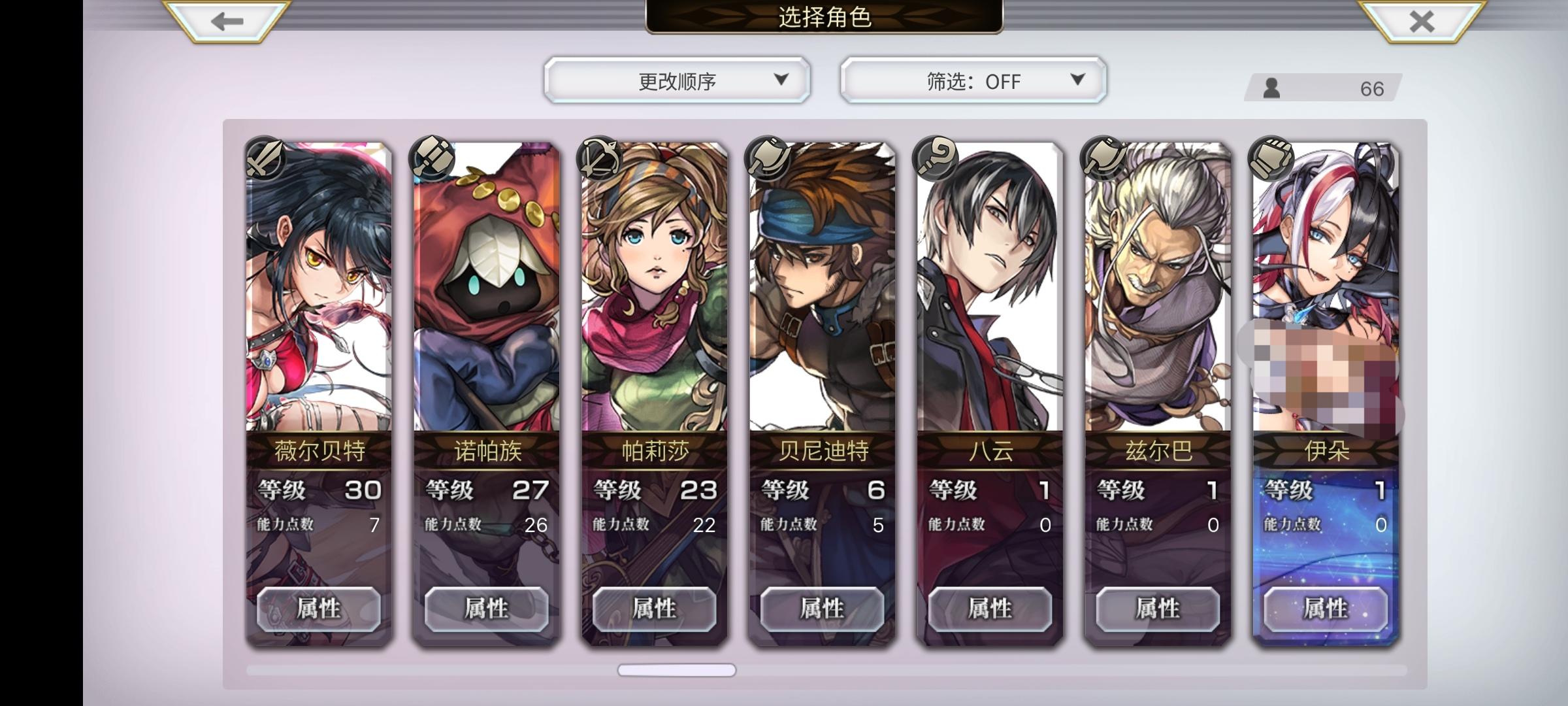View 属性 of 伊朵
This screenshot has width=1568, height=706.
(x=1326, y=609)
